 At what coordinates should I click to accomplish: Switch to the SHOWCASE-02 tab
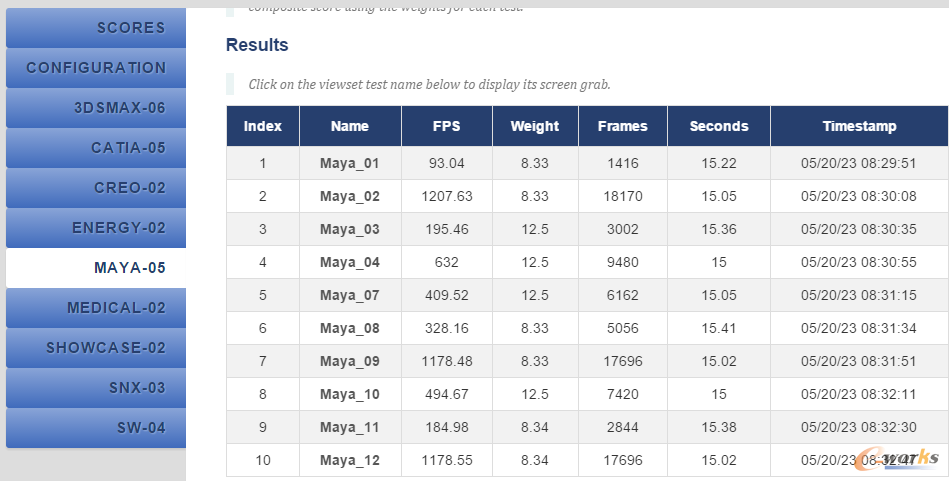[96, 347]
